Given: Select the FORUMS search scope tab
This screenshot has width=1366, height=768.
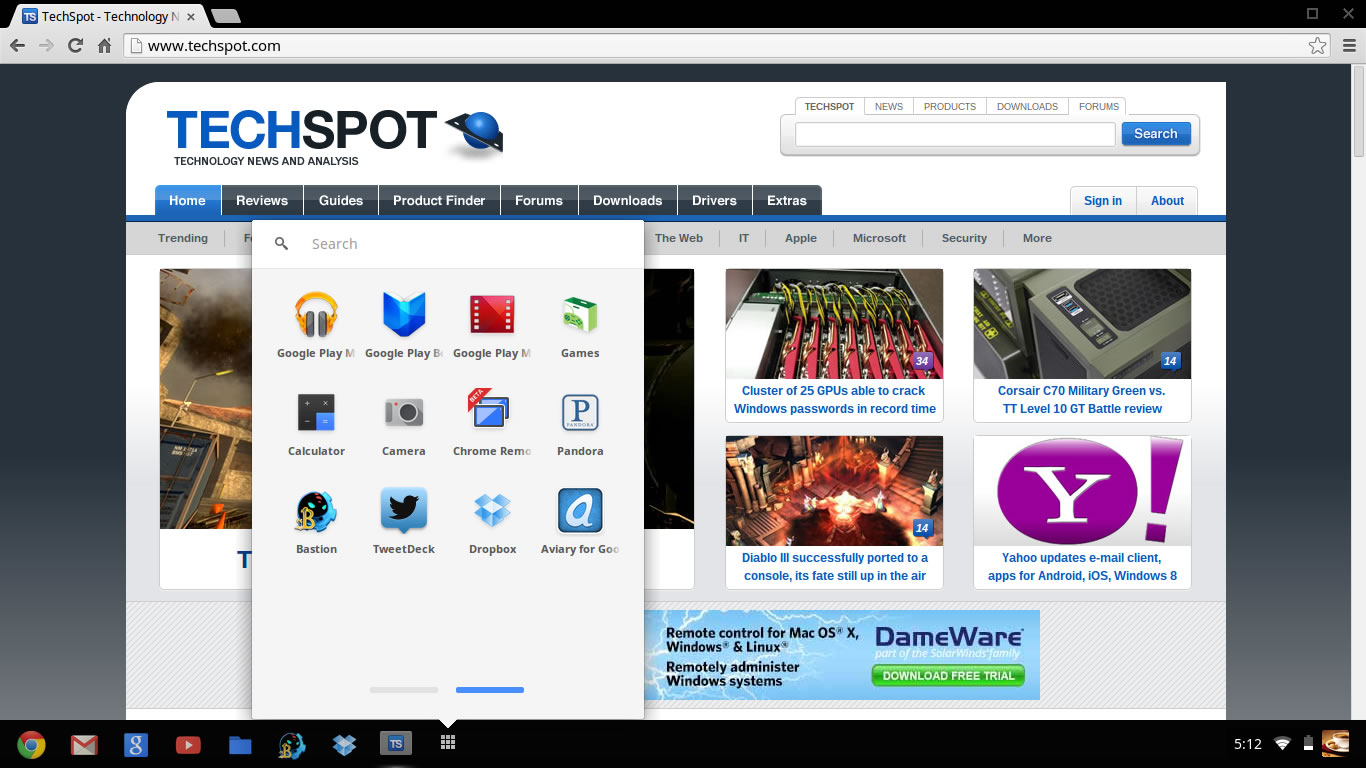Looking at the screenshot, I should click(1099, 106).
